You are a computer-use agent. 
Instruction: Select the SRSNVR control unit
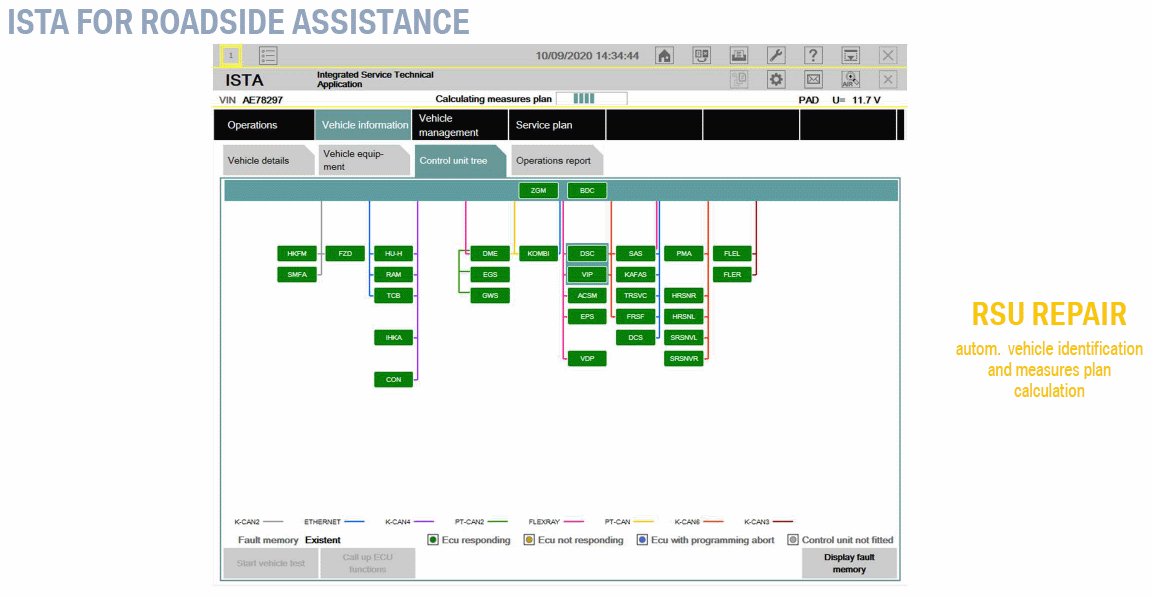684,359
